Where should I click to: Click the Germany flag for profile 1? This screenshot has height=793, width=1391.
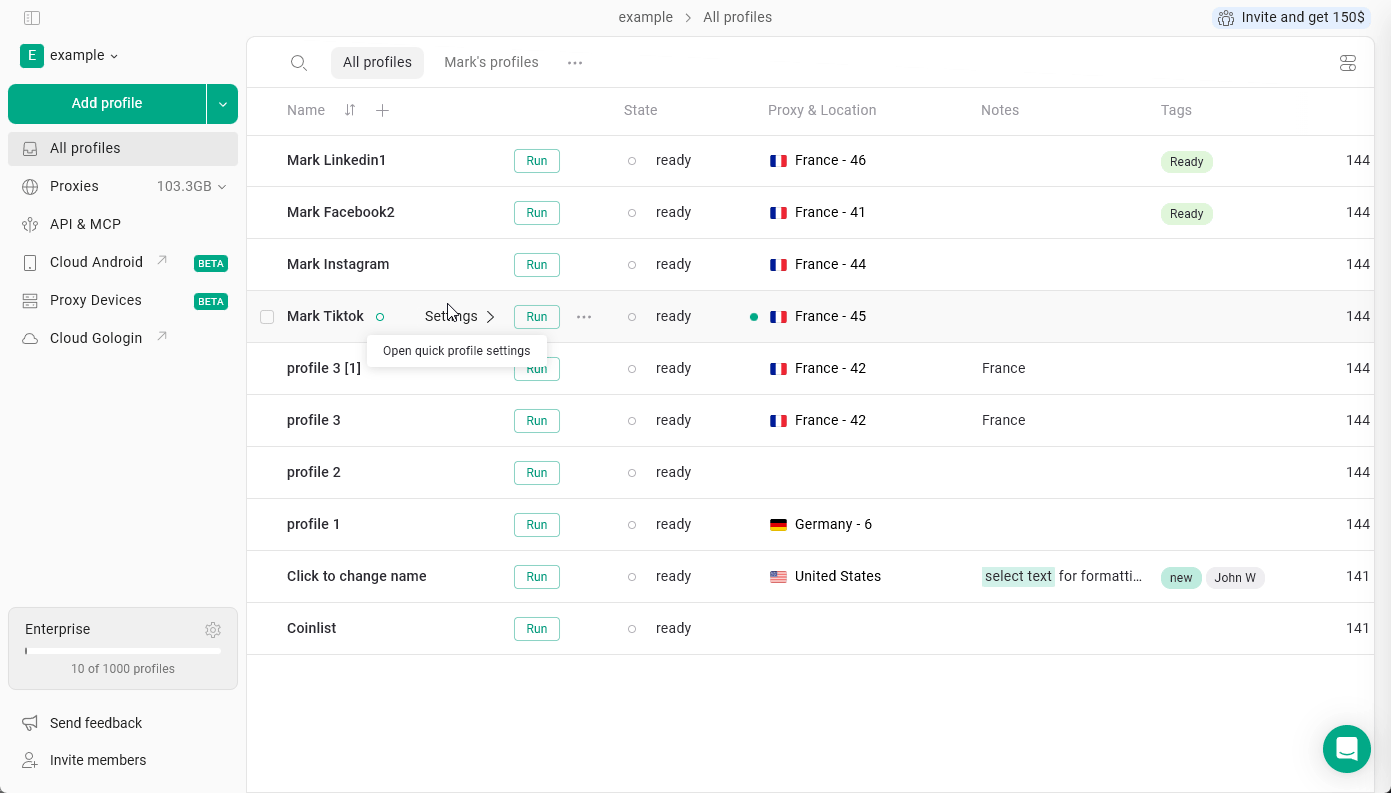778,525
